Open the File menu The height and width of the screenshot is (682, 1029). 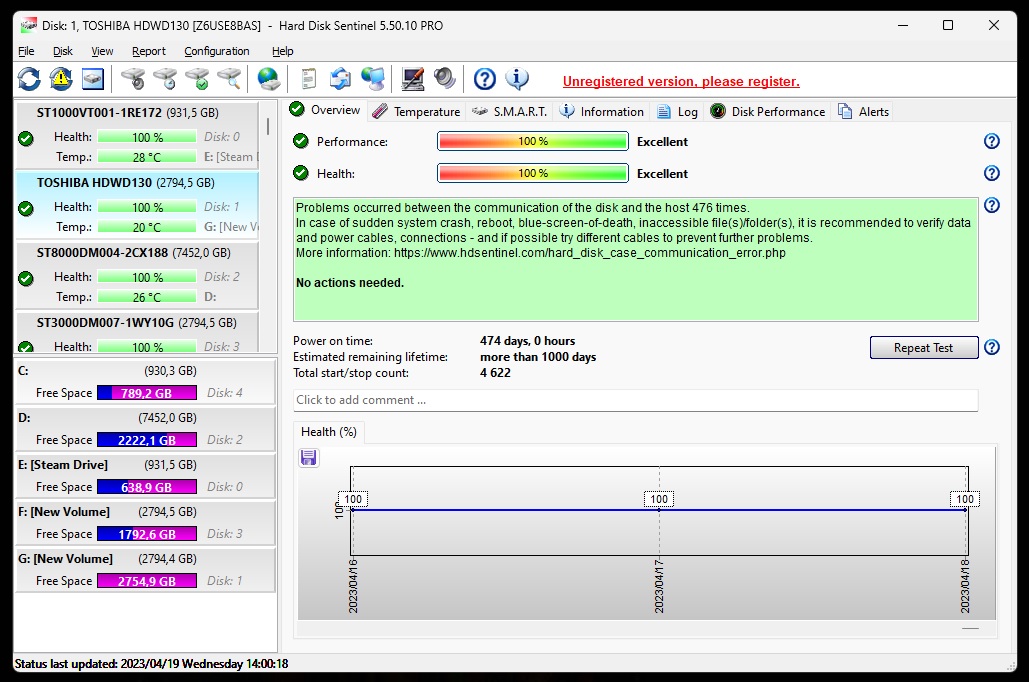click(26, 51)
